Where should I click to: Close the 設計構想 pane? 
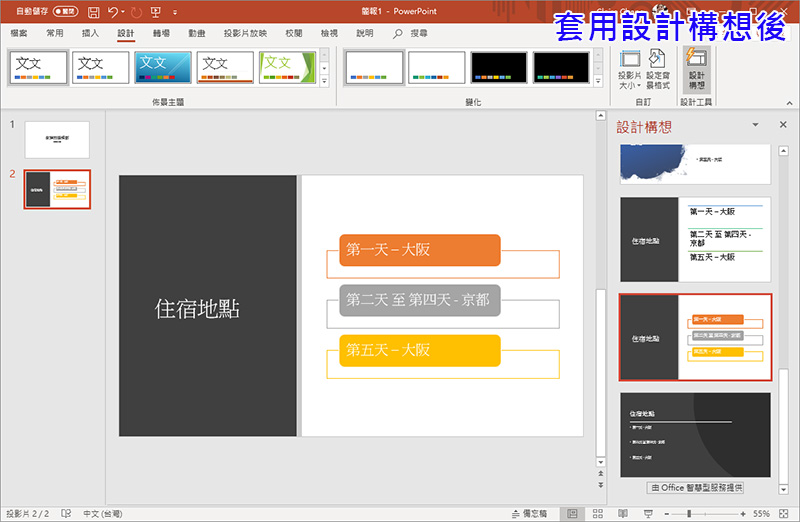click(783, 125)
